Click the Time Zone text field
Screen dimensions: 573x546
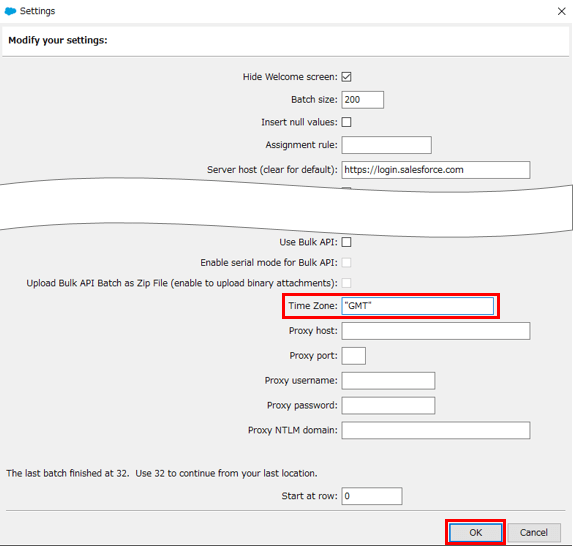(417, 306)
